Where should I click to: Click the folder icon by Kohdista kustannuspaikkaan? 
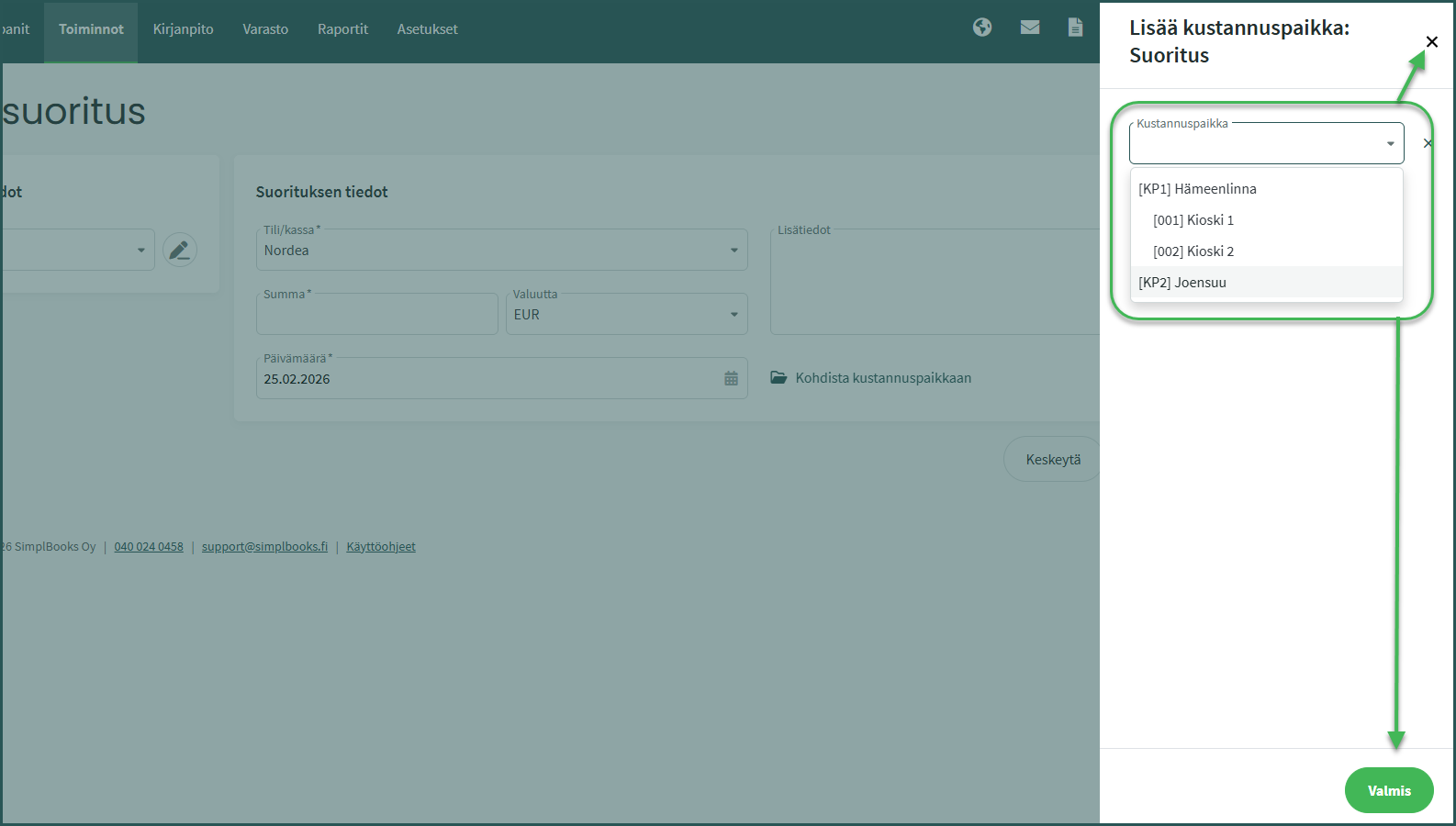coord(778,378)
